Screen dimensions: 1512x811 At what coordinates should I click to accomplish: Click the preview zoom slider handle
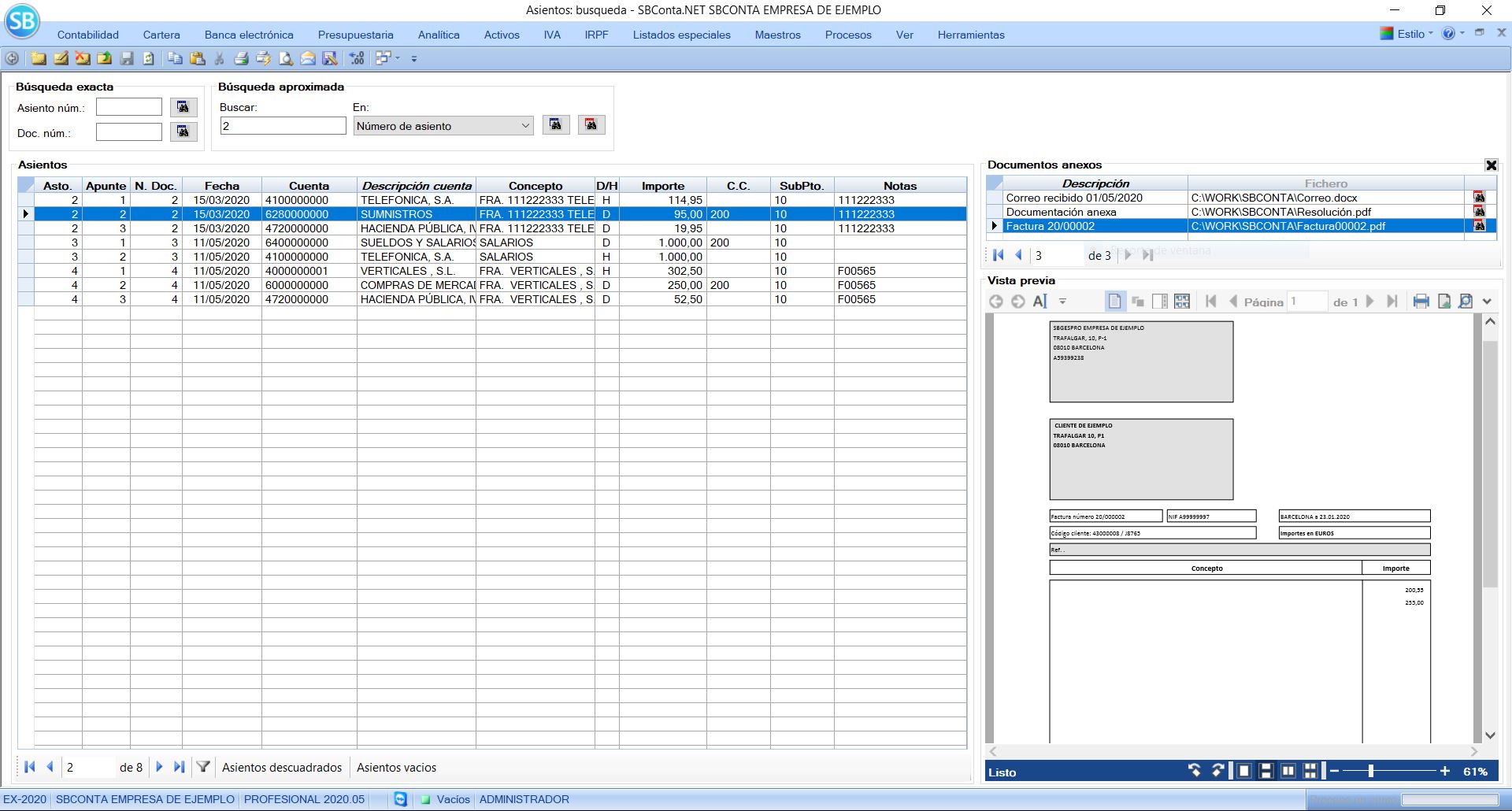(1371, 771)
